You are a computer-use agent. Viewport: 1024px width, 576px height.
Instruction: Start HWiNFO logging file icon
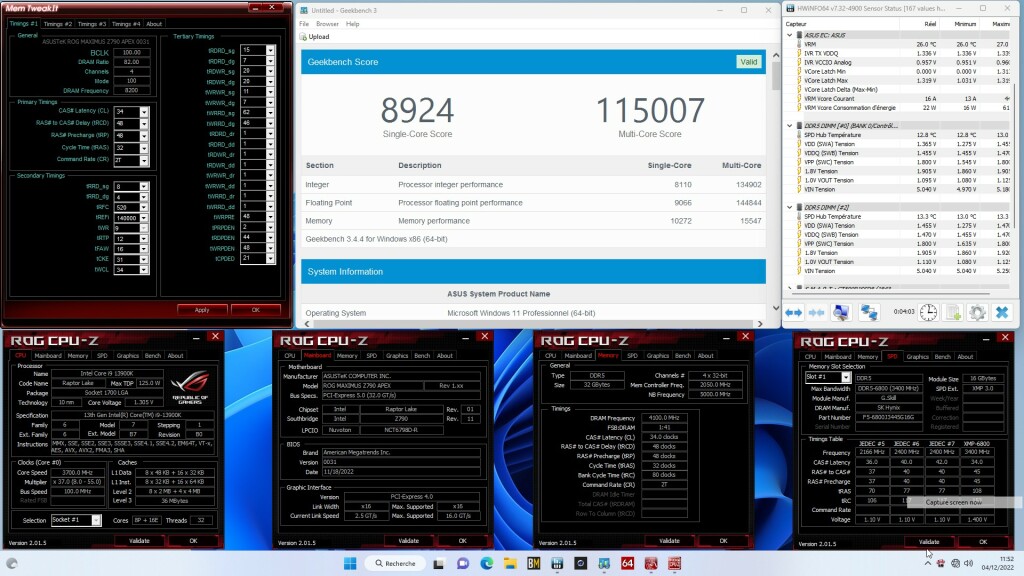[953, 313]
